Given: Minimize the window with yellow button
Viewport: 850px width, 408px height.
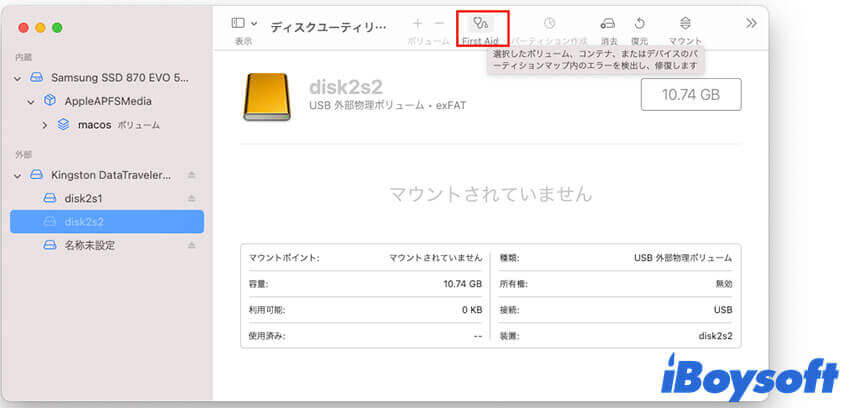Looking at the screenshot, I should pyautogui.click(x=40, y=28).
